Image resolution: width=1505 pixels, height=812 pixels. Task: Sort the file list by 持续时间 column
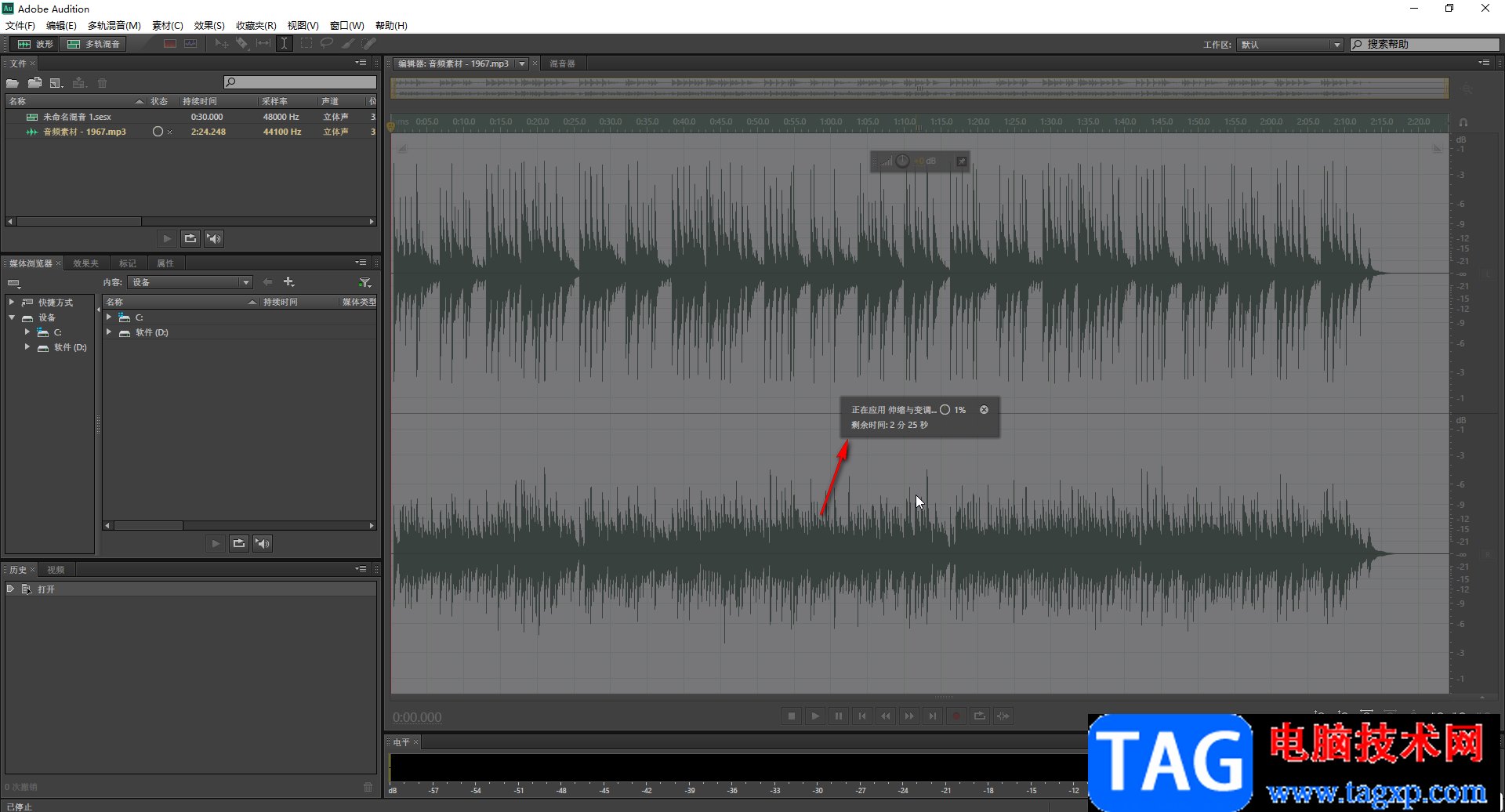[x=219, y=101]
